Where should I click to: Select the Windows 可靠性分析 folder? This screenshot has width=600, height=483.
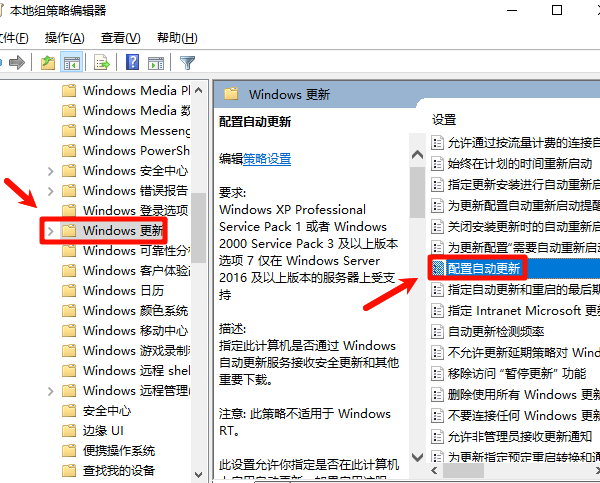point(126,251)
